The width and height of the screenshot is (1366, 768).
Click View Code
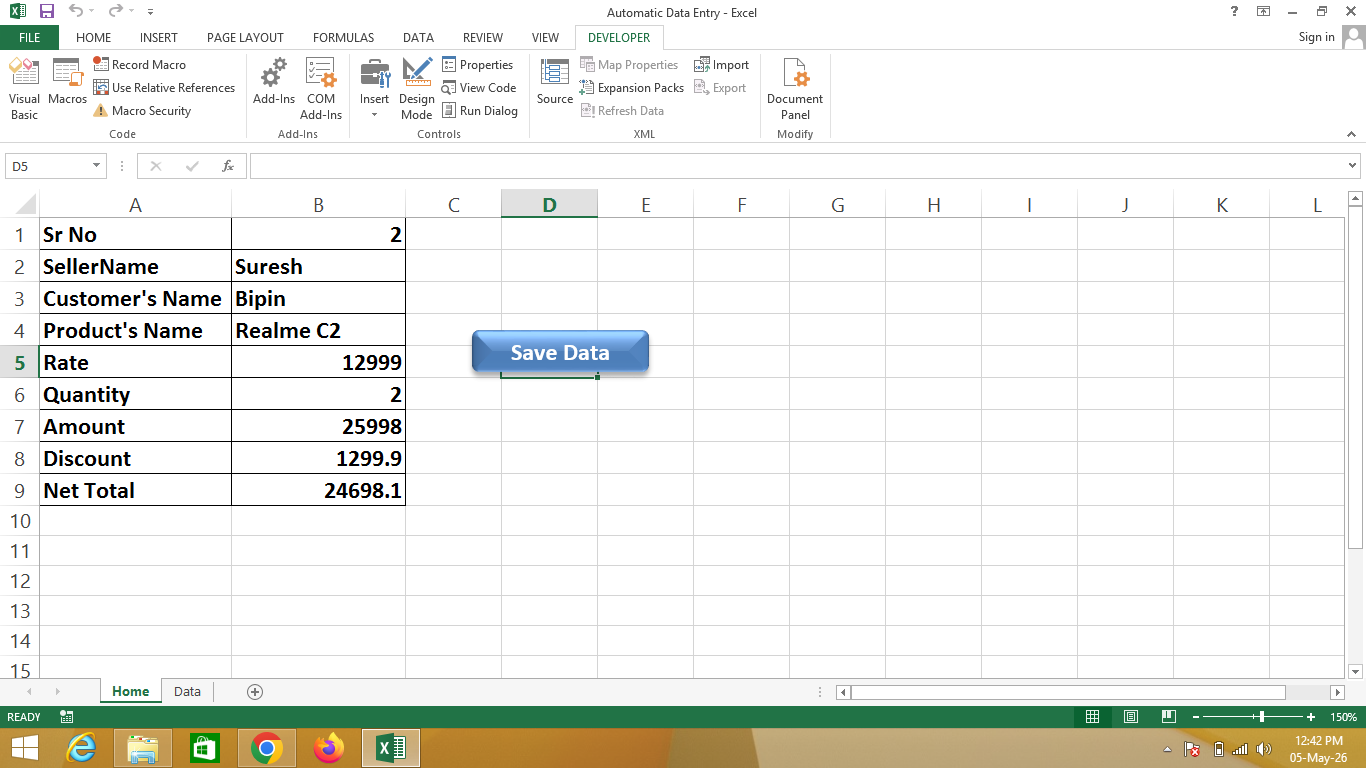tap(478, 88)
